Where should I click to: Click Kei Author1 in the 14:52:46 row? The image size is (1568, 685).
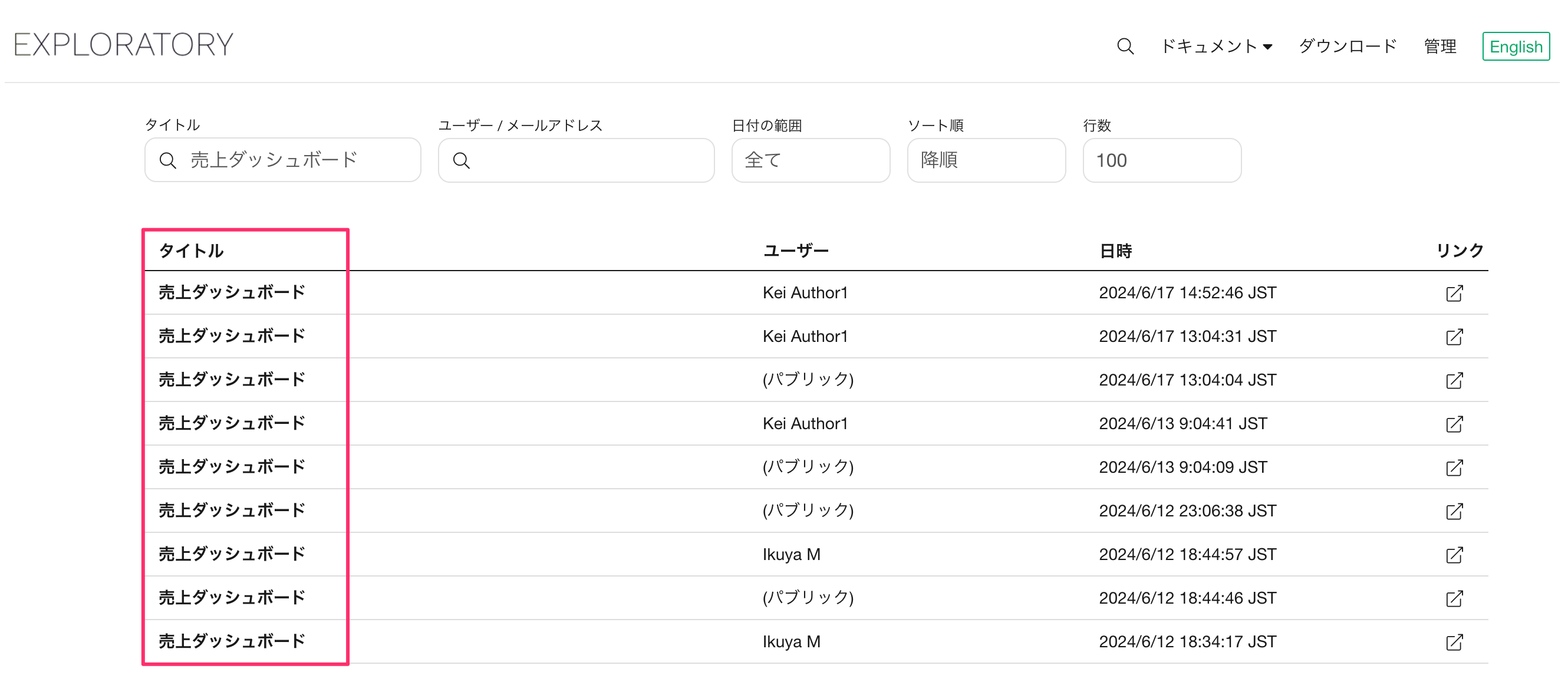coord(805,292)
